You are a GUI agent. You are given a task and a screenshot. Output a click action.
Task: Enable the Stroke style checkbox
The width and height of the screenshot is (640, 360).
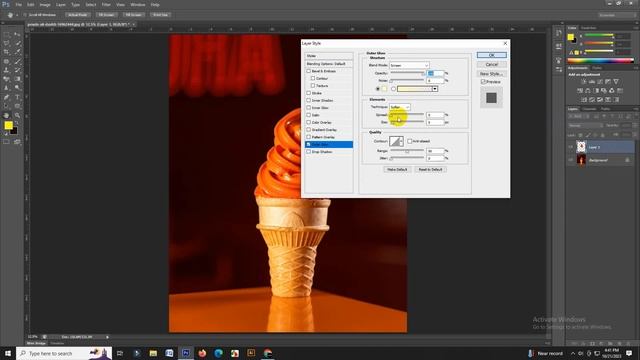309,93
